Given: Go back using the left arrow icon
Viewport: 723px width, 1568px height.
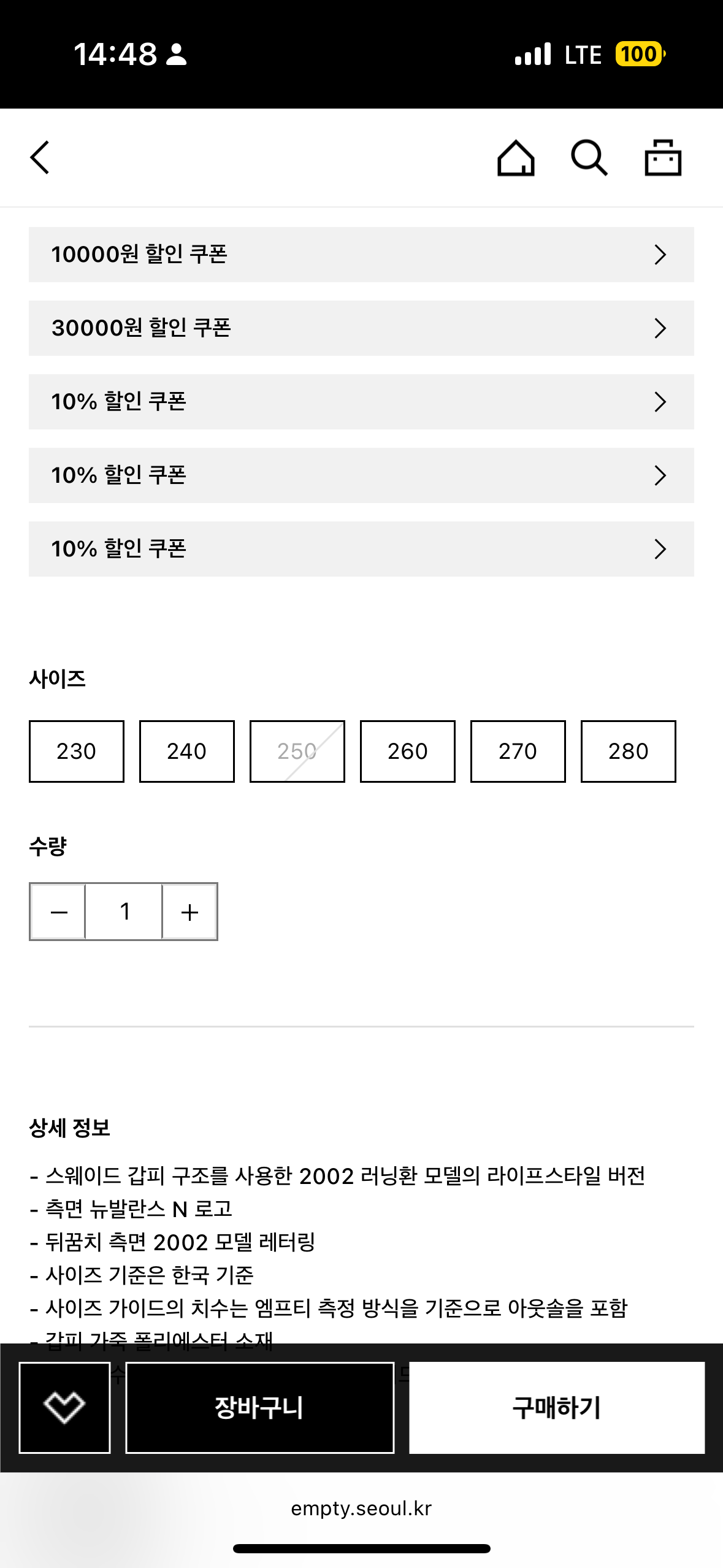Looking at the screenshot, I should pos(40,158).
